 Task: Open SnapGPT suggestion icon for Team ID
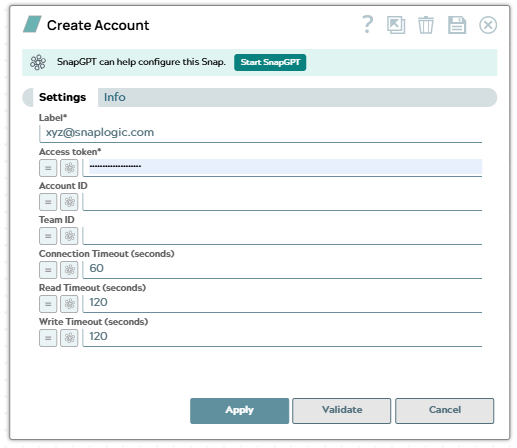[69, 236]
